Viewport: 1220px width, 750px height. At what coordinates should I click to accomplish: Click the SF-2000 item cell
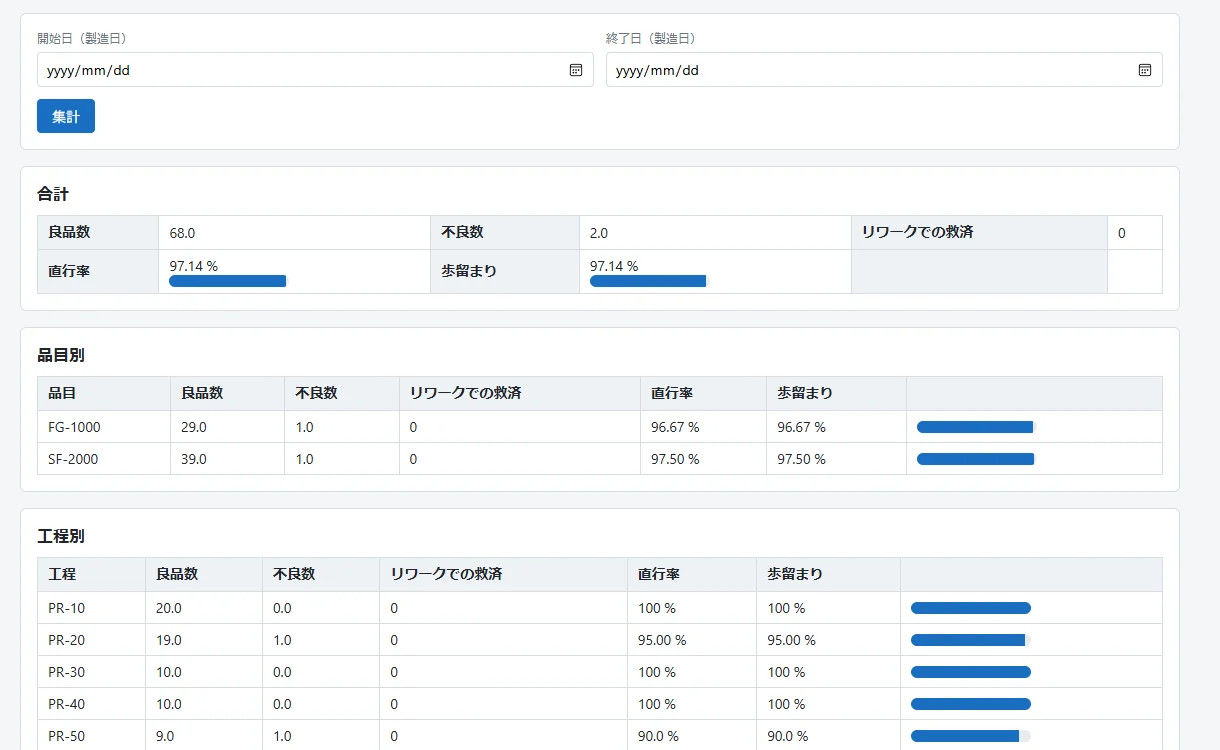(104, 459)
